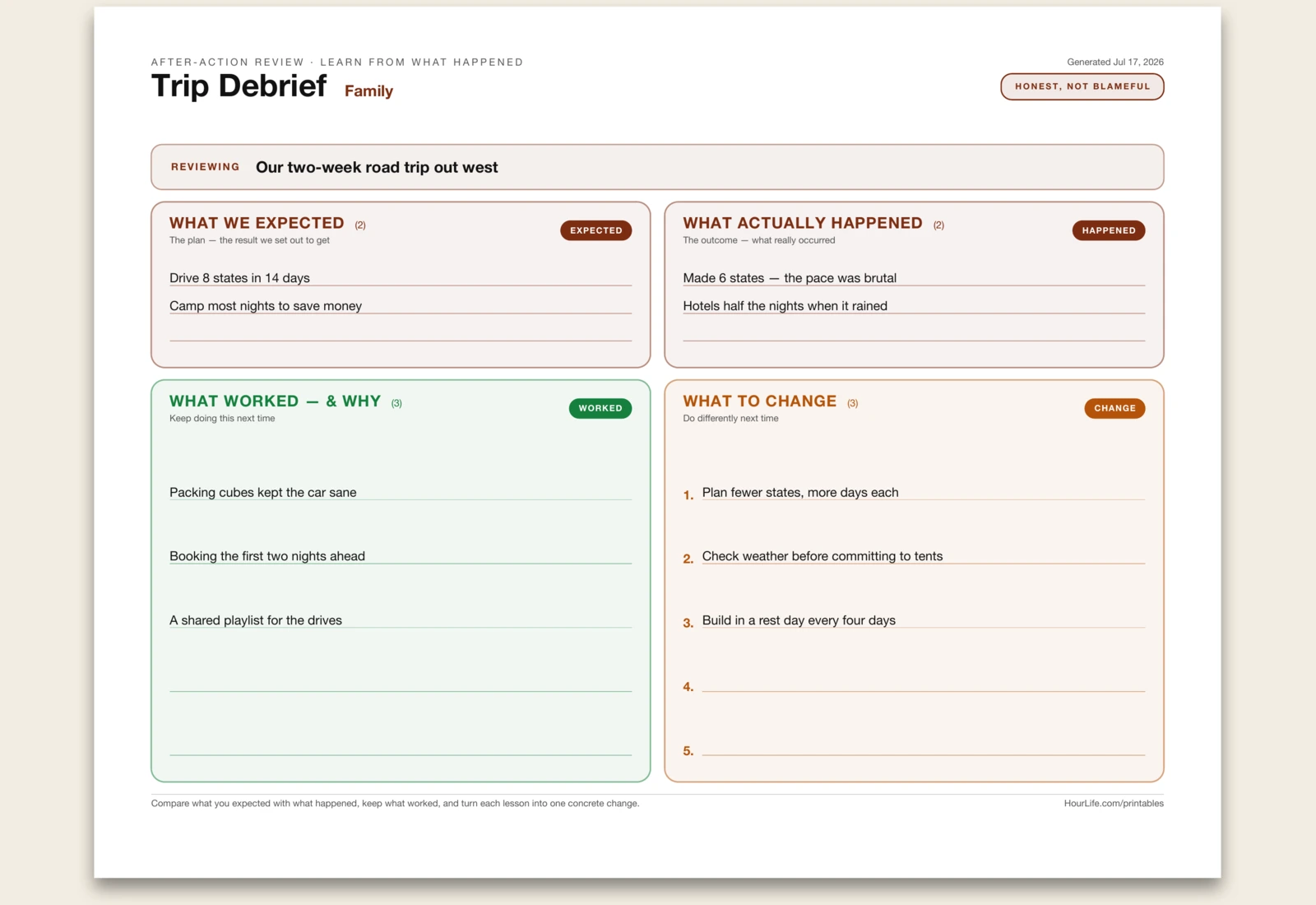Screen dimensions: 1316x905
Task: Click 'Packing cubes kept the car sane'
Action: (401, 492)
